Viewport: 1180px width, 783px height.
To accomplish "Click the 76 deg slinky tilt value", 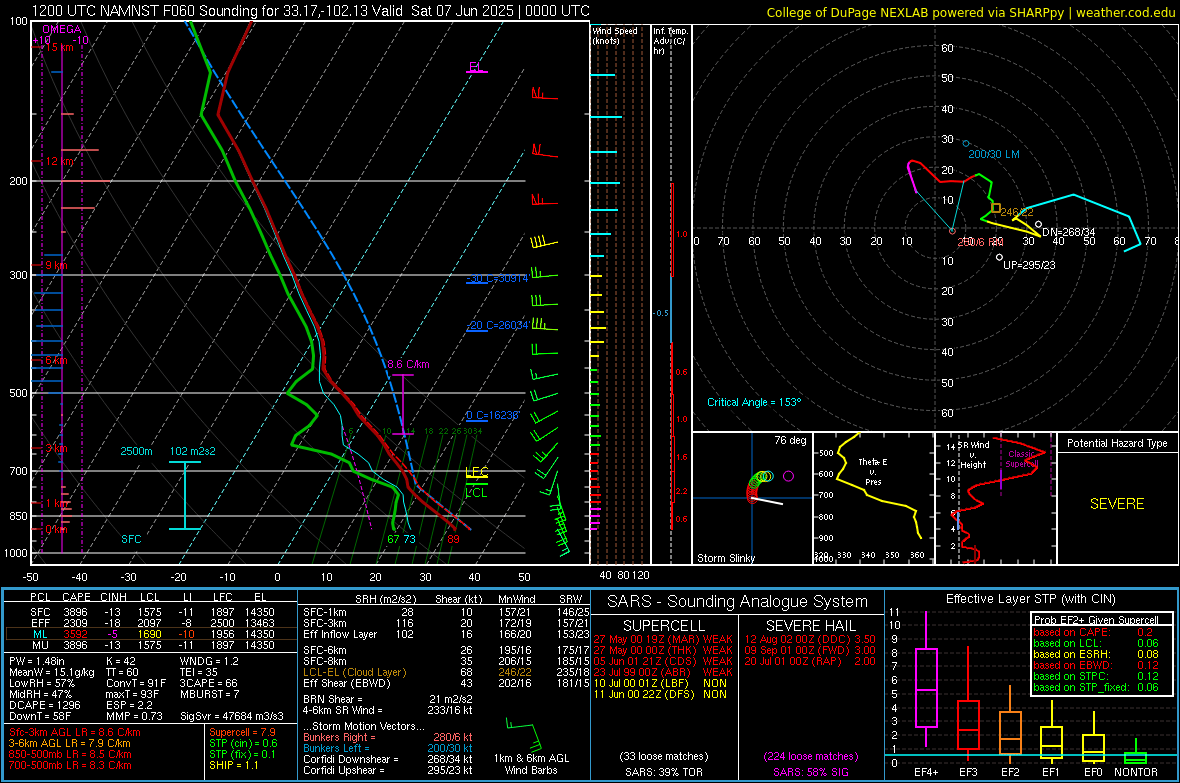I will pyautogui.click(x=790, y=440).
